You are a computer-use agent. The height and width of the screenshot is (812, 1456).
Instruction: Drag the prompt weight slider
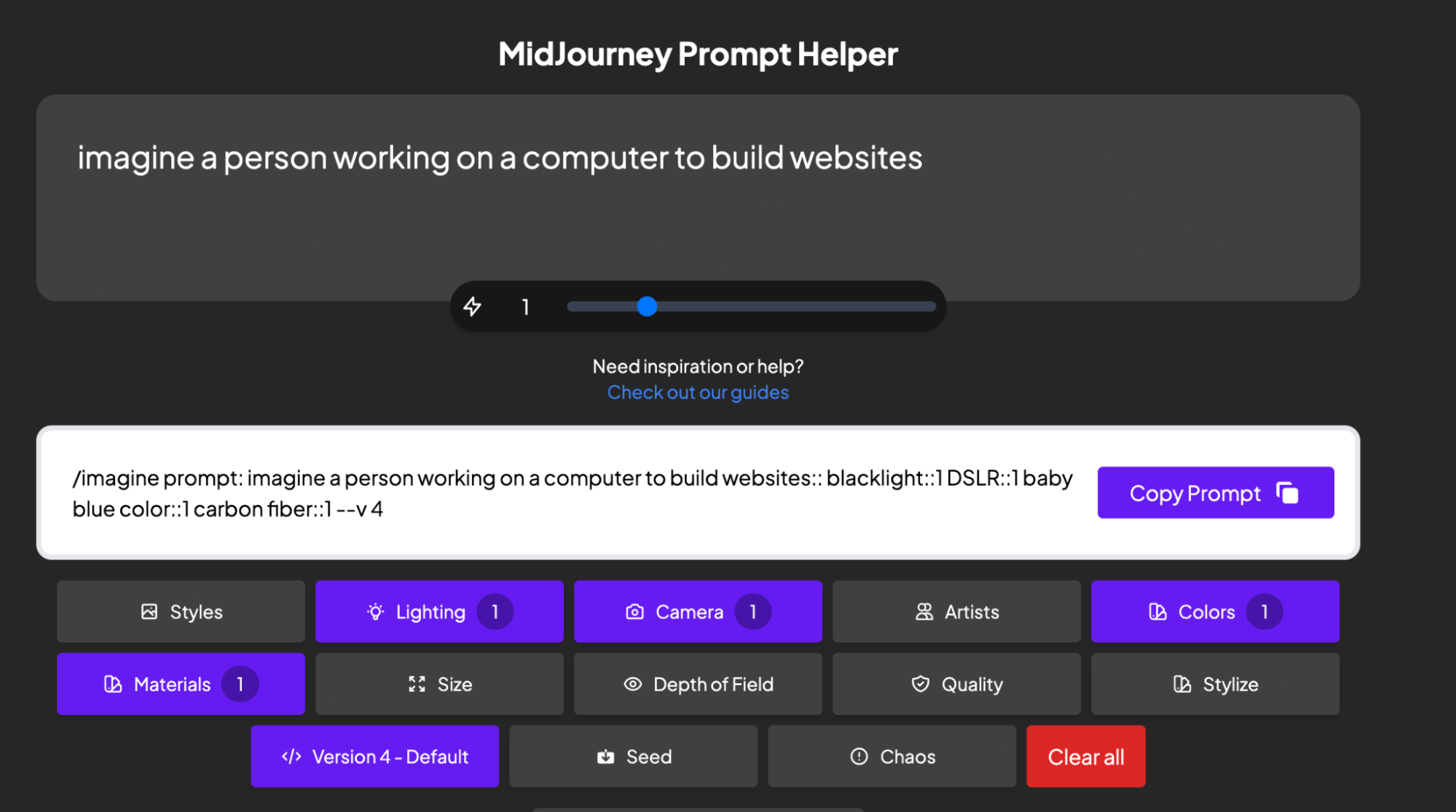(x=648, y=306)
